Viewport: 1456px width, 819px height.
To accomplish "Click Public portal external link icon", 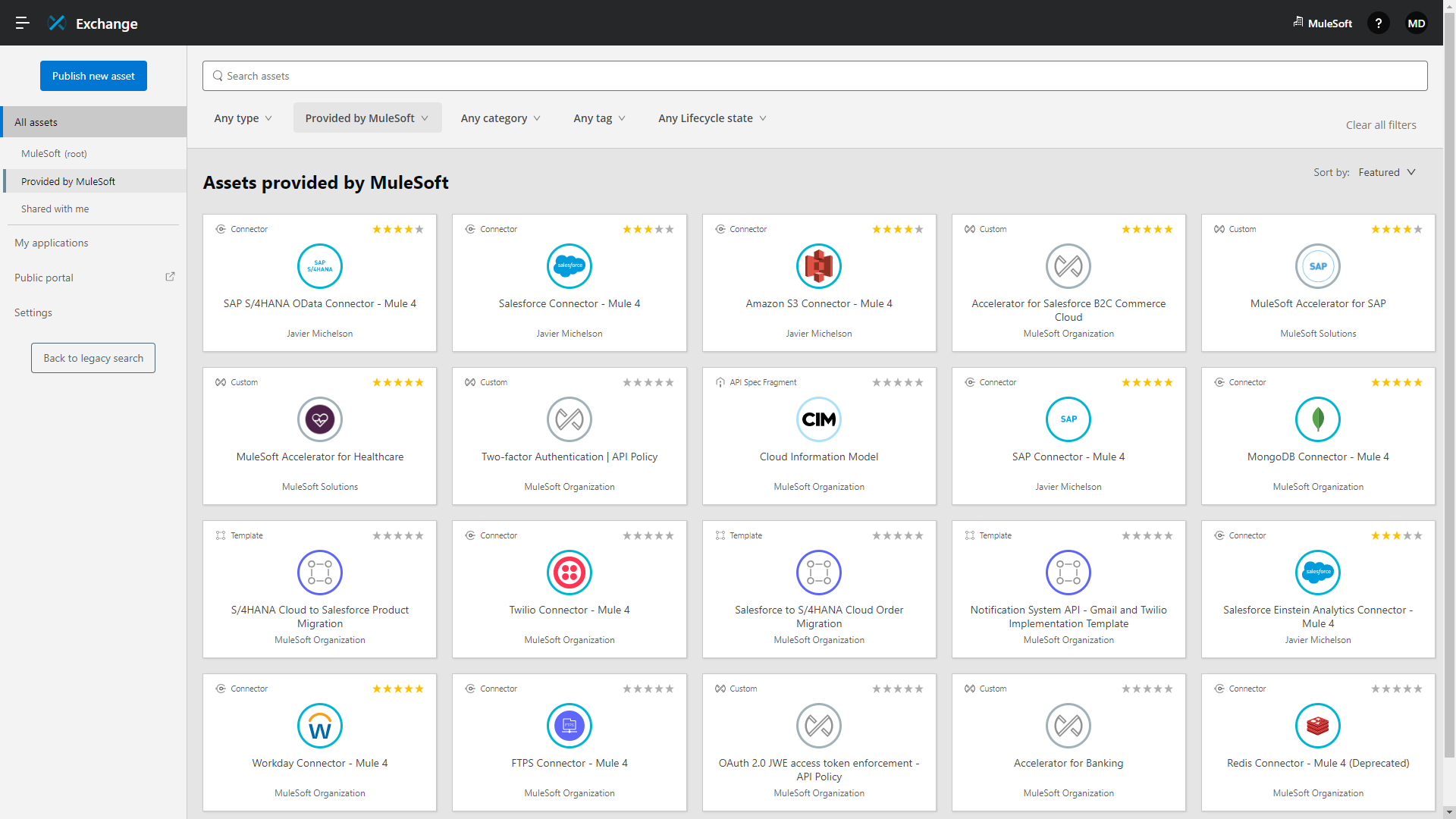I will tap(170, 277).
